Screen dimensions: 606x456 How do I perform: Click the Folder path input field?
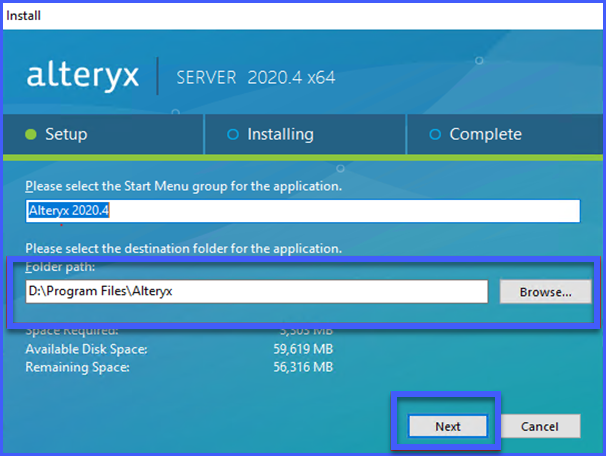[257, 291]
